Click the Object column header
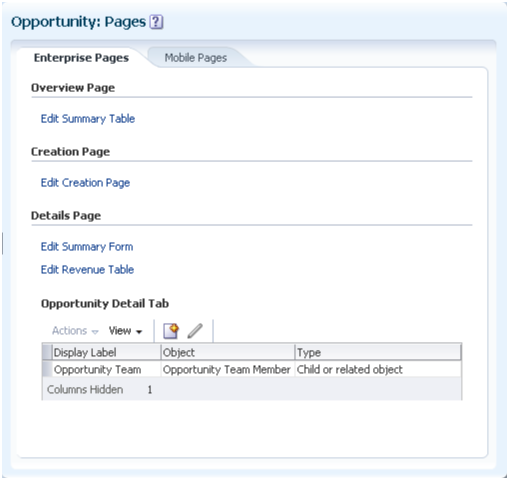Screen dimensions: 509x480 (x=228, y=352)
